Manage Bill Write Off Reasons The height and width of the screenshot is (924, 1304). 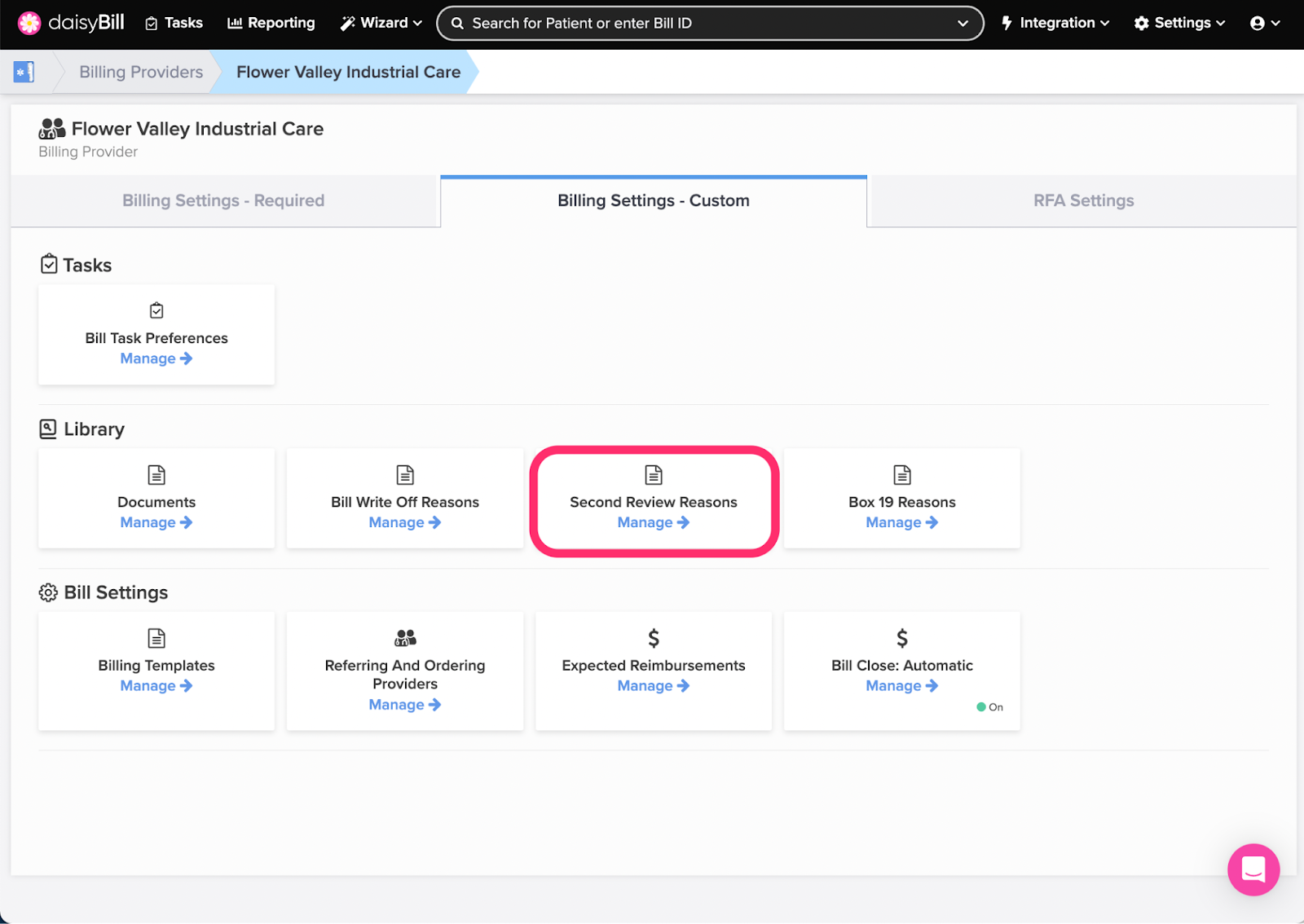pos(405,522)
